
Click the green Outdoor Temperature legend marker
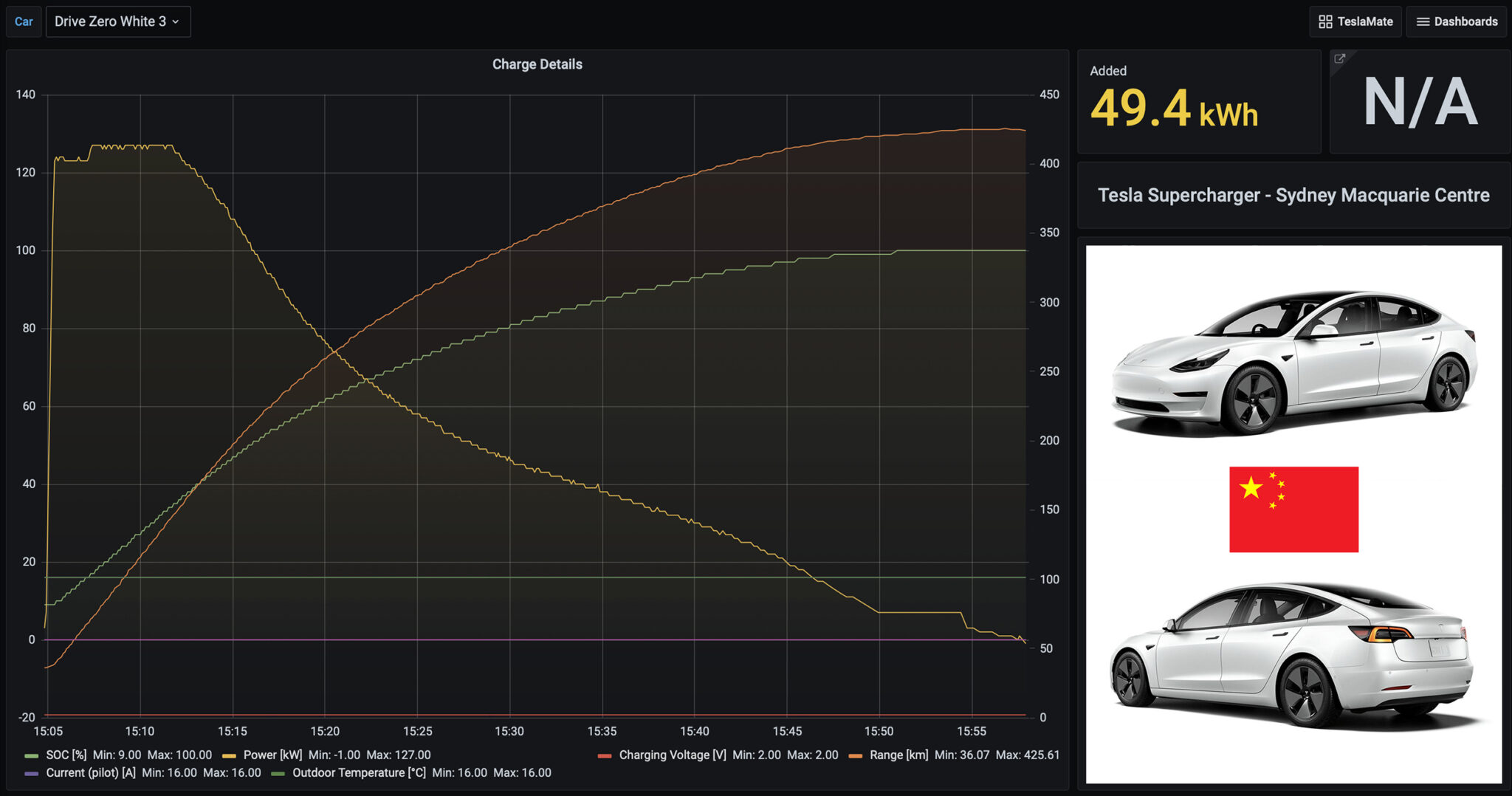[278, 772]
